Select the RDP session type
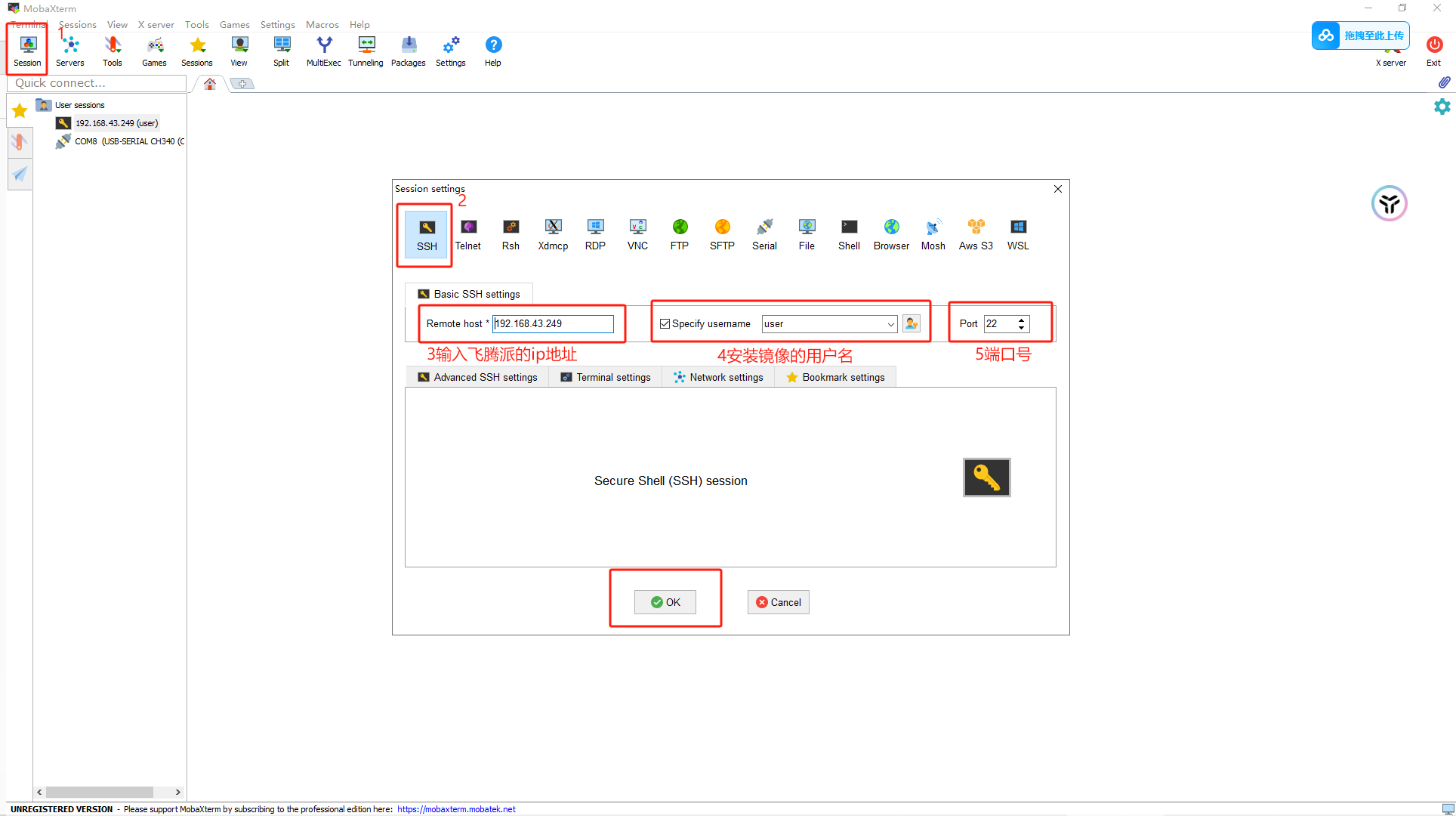Screen dimensions: 1456x816 [x=595, y=235]
